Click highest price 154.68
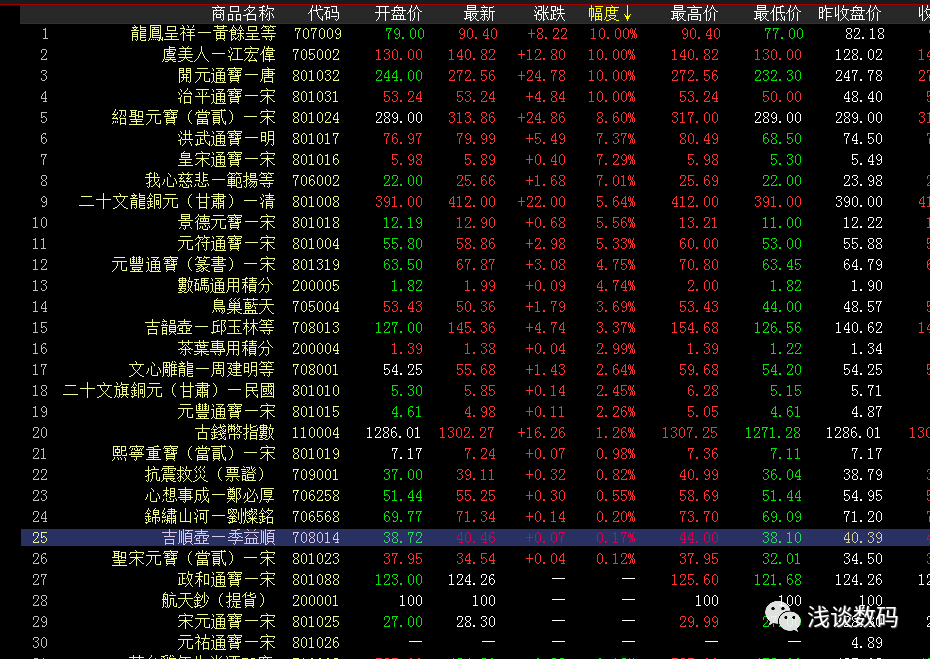930x659 pixels. point(695,327)
